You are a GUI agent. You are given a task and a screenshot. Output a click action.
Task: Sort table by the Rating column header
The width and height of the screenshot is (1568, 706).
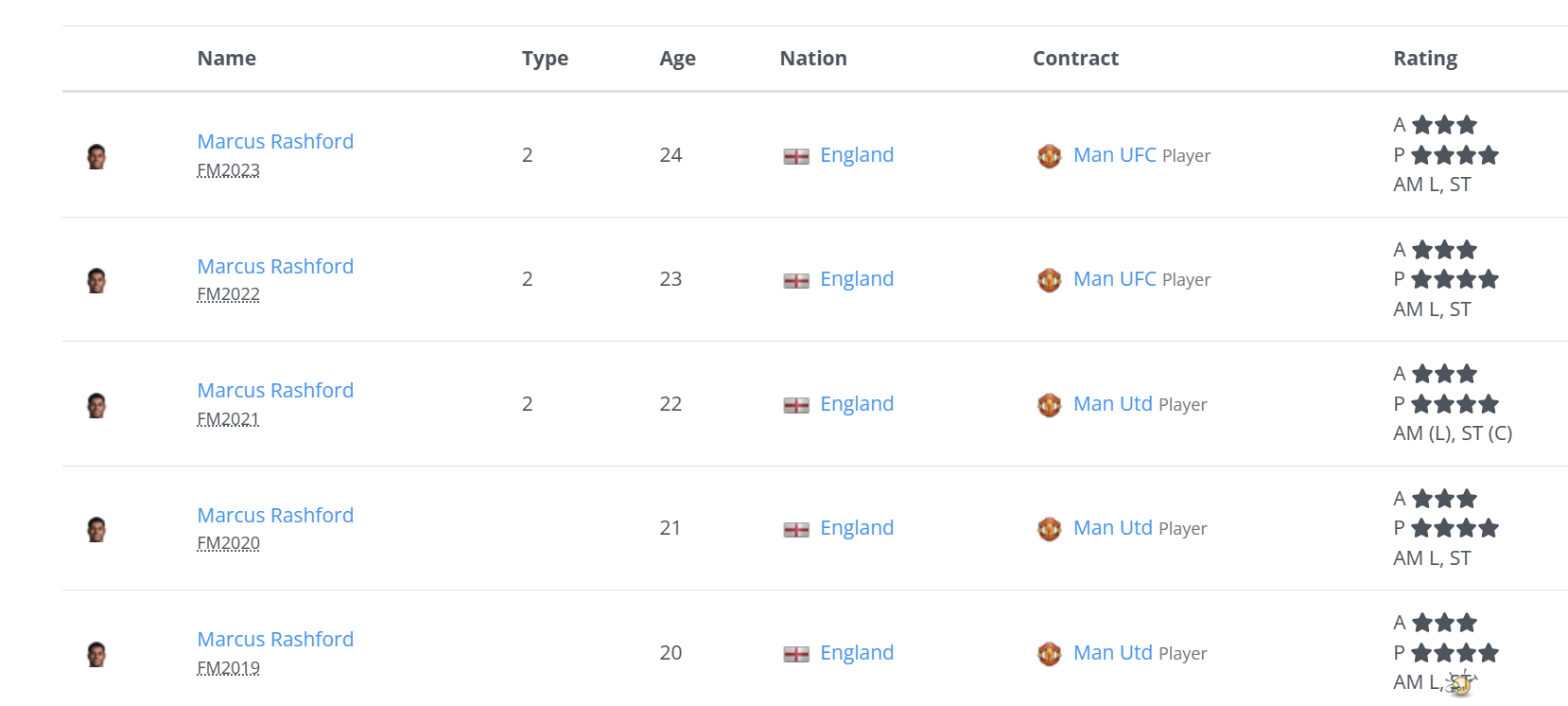(x=1425, y=59)
